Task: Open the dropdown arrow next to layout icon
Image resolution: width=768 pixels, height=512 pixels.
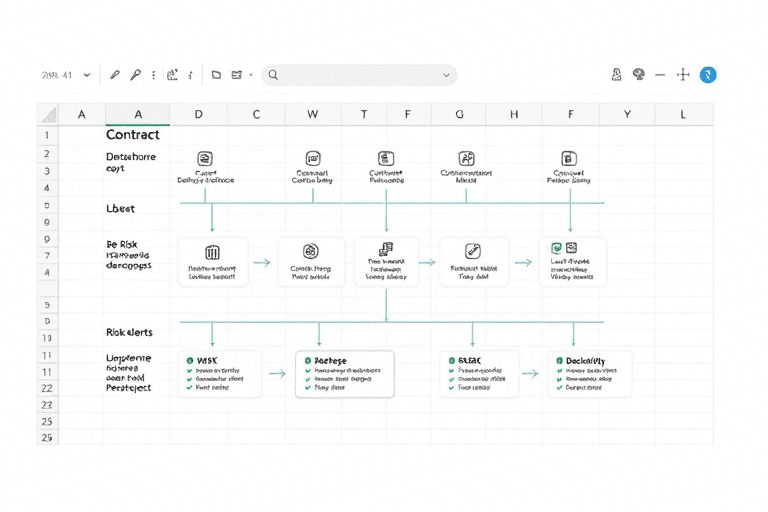Action: coord(251,75)
